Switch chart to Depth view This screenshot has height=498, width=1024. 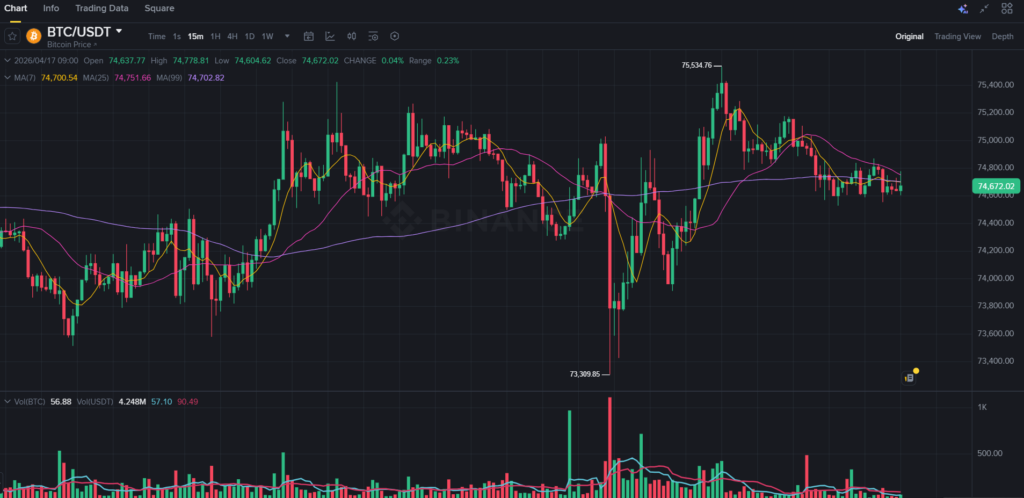1002,37
